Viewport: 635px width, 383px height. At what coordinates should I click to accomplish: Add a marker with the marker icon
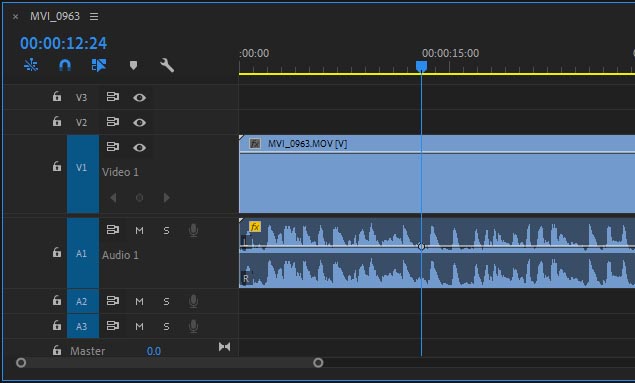[133, 65]
